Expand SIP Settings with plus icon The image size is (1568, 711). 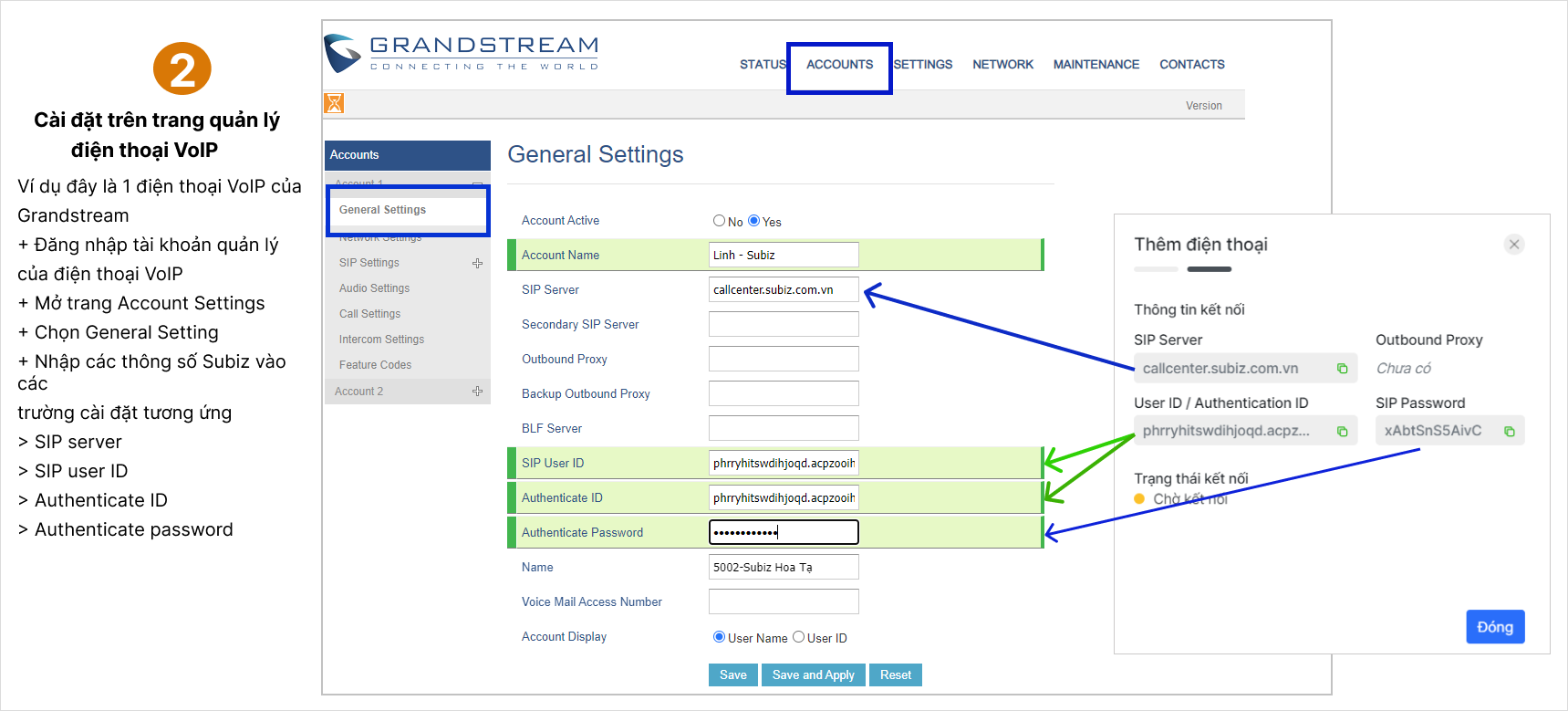[x=477, y=263]
